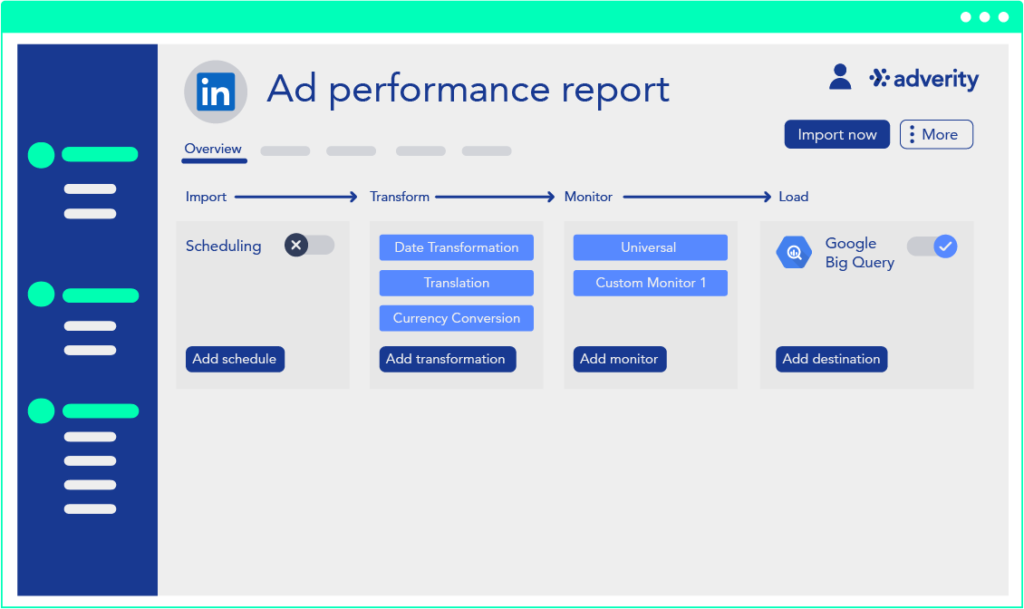The height and width of the screenshot is (609, 1024).
Task: Open the user profile icon
Action: coord(840,77)
